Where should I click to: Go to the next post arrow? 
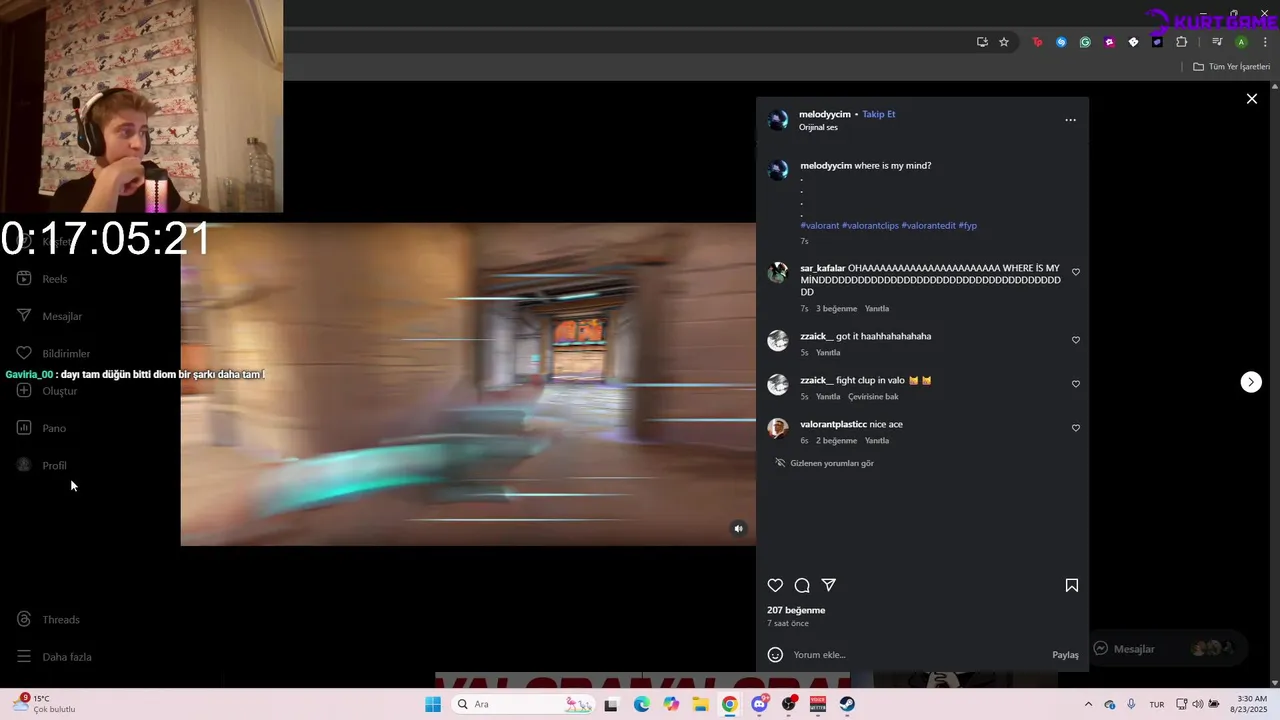[x=1251, y=382]
